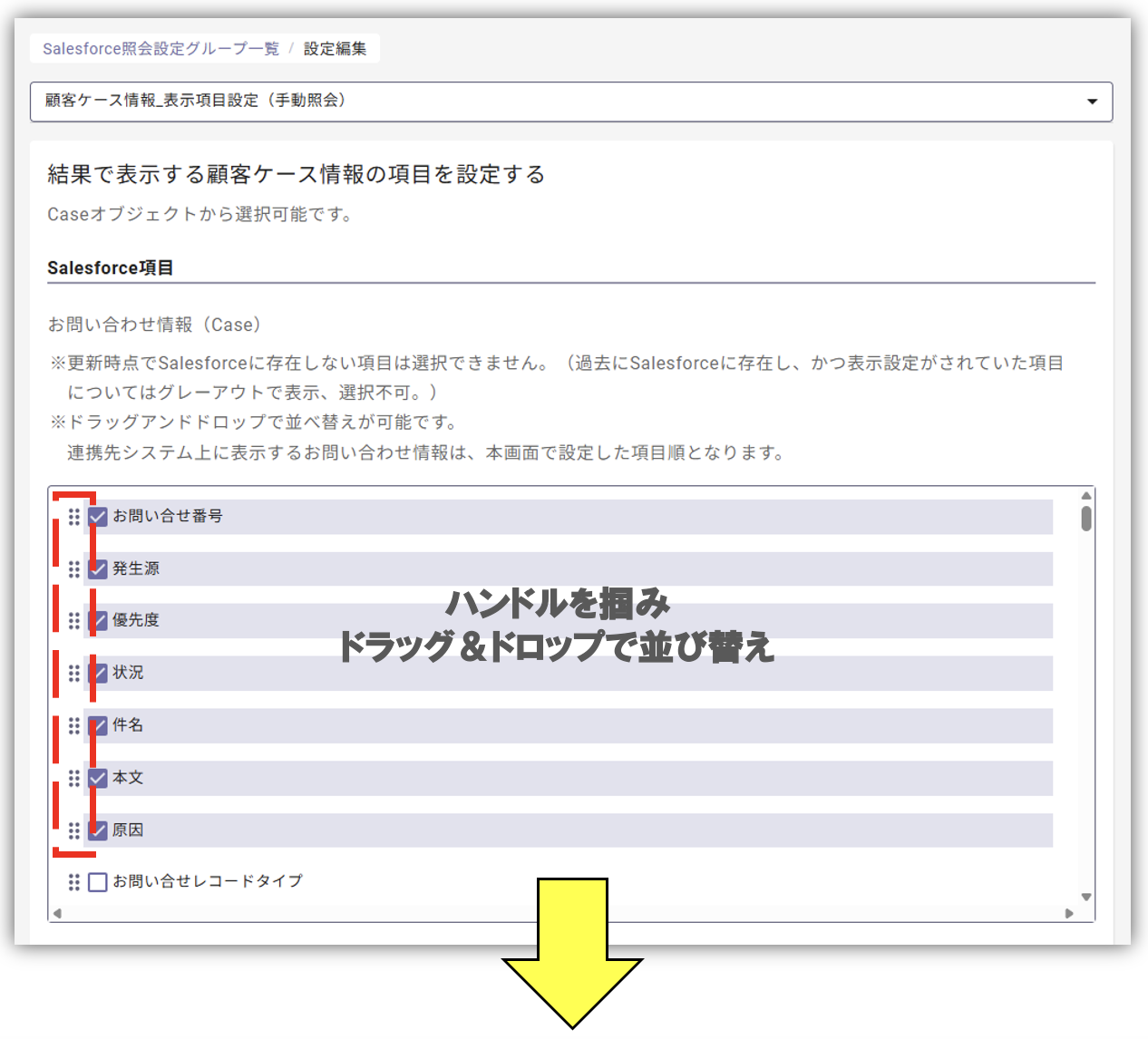This screenshot has width=1148, height=1039.
Task: Click the drag handle beside 発生源
Action: tap(74, 569)
